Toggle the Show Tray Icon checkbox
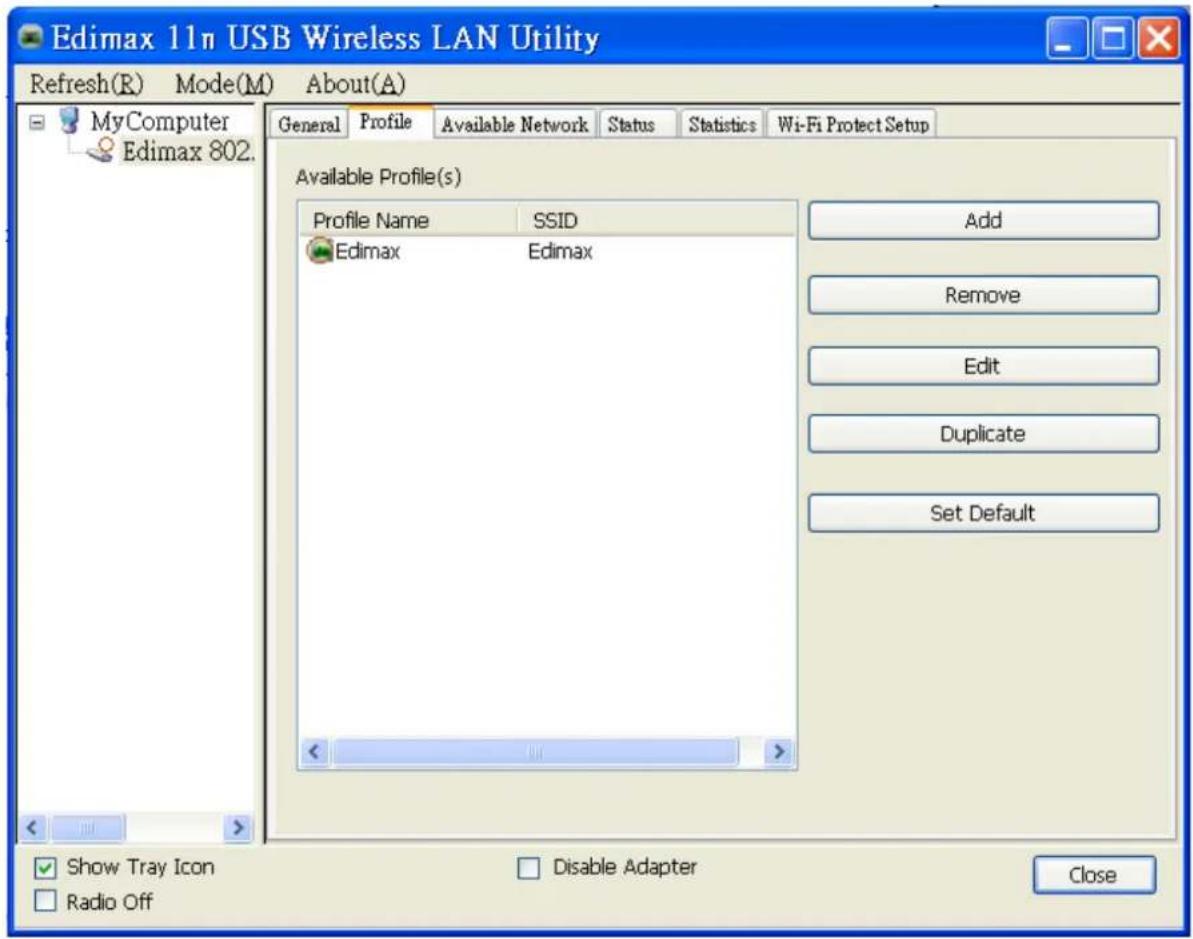The width and height of the screenshot is (1193, 939). tap(45, 867)
